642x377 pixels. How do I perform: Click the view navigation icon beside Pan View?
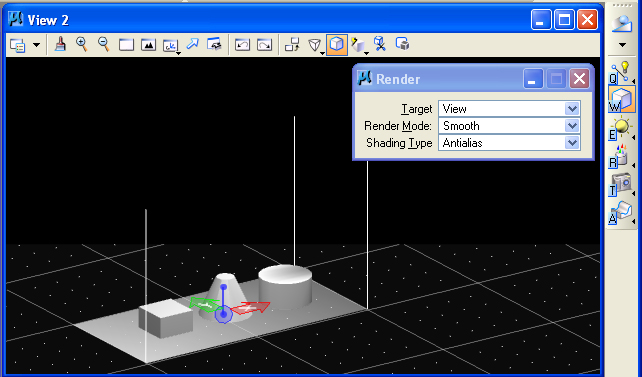tap(215, 44)
